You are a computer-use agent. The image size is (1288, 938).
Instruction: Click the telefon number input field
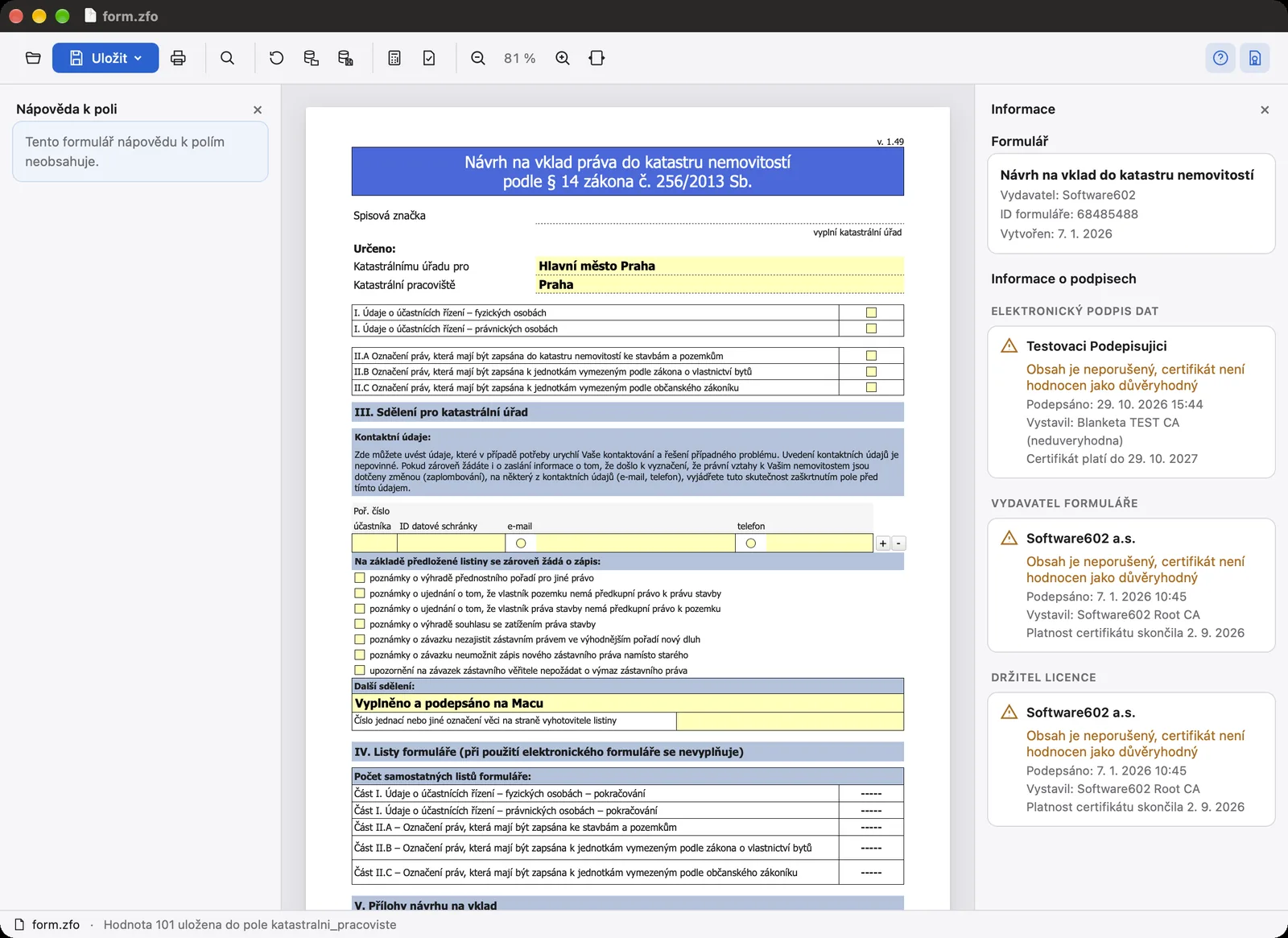point(819,543)
